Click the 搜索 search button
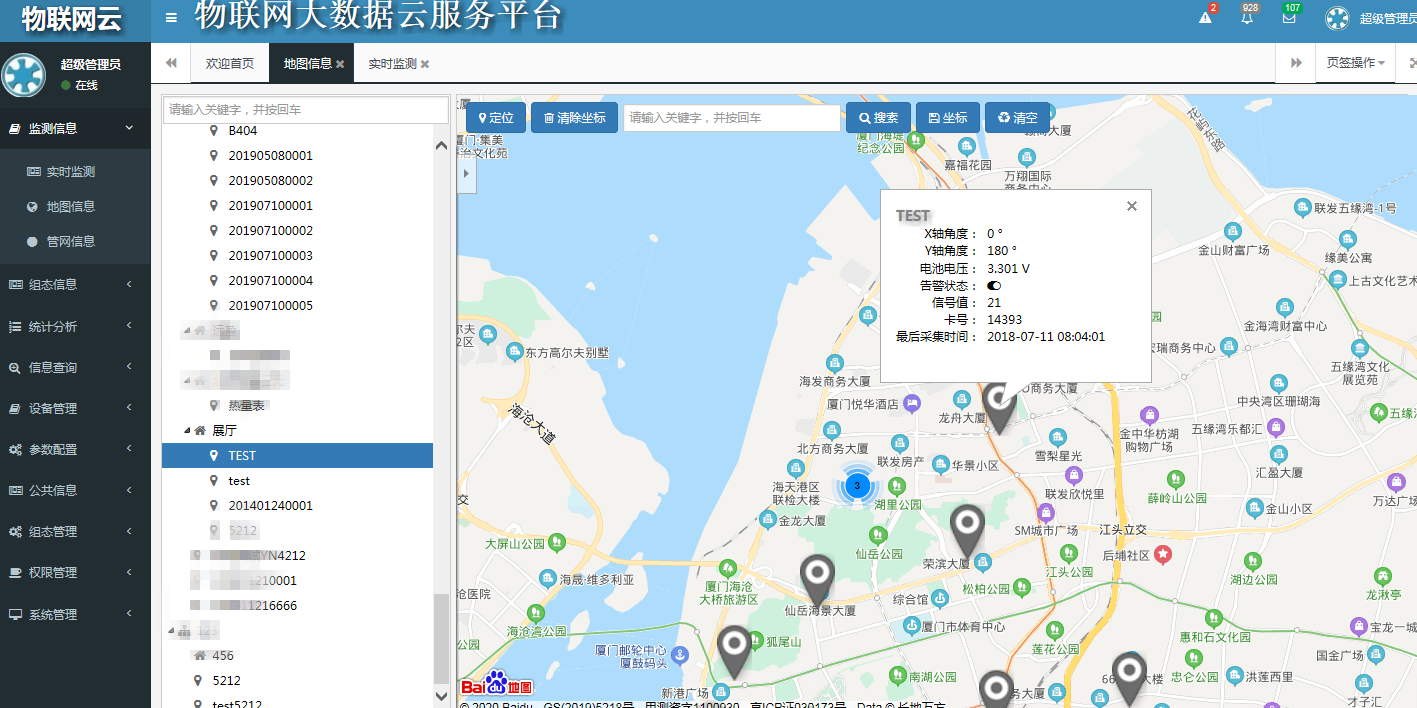The image size is (1417, 708). click(878, 117)
